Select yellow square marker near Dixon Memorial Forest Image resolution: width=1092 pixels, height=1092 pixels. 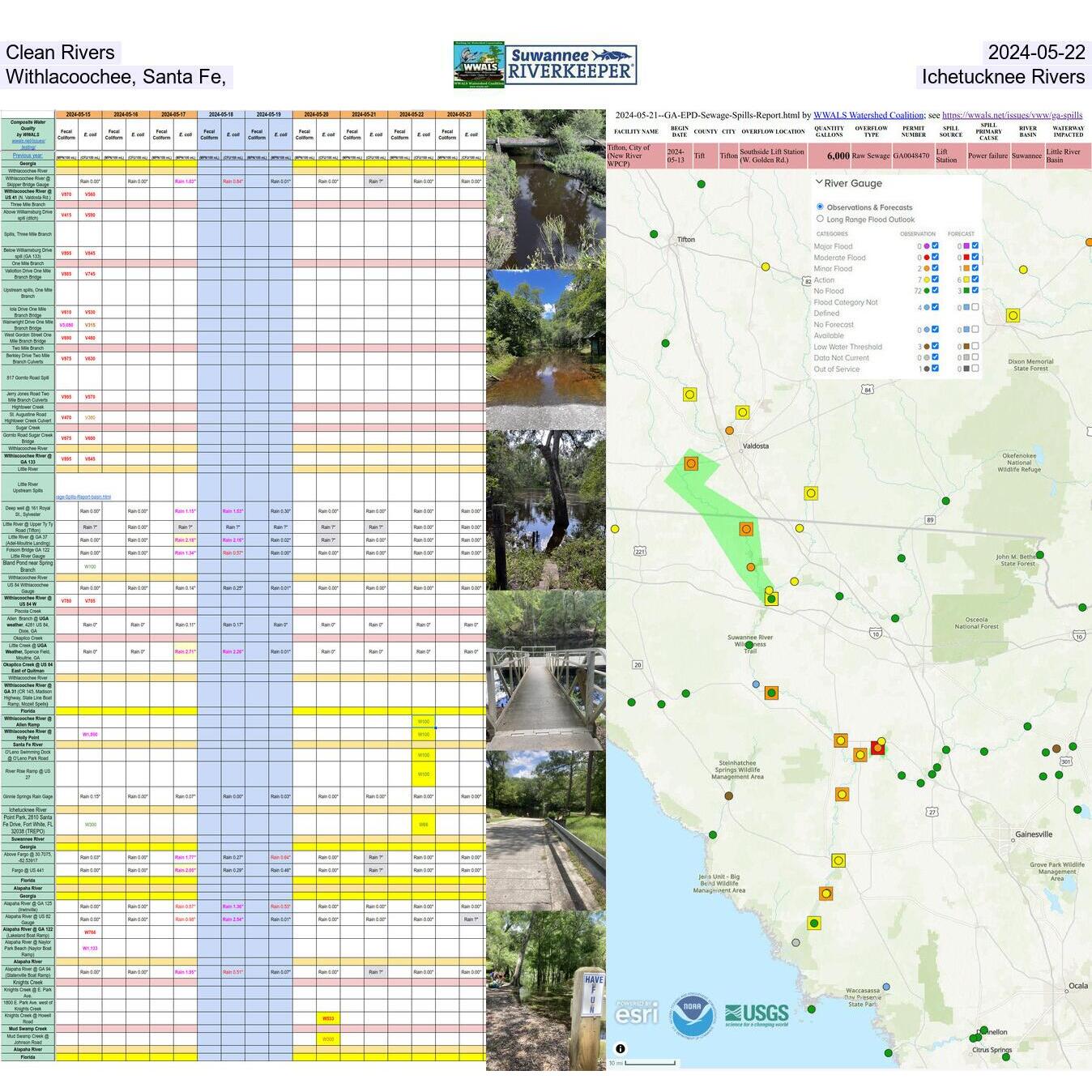click(x=1013, y=315)
